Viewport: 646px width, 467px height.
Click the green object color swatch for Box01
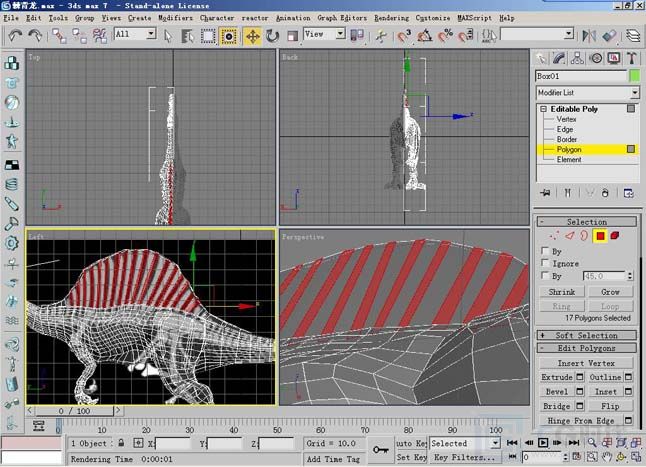(634, 75)
